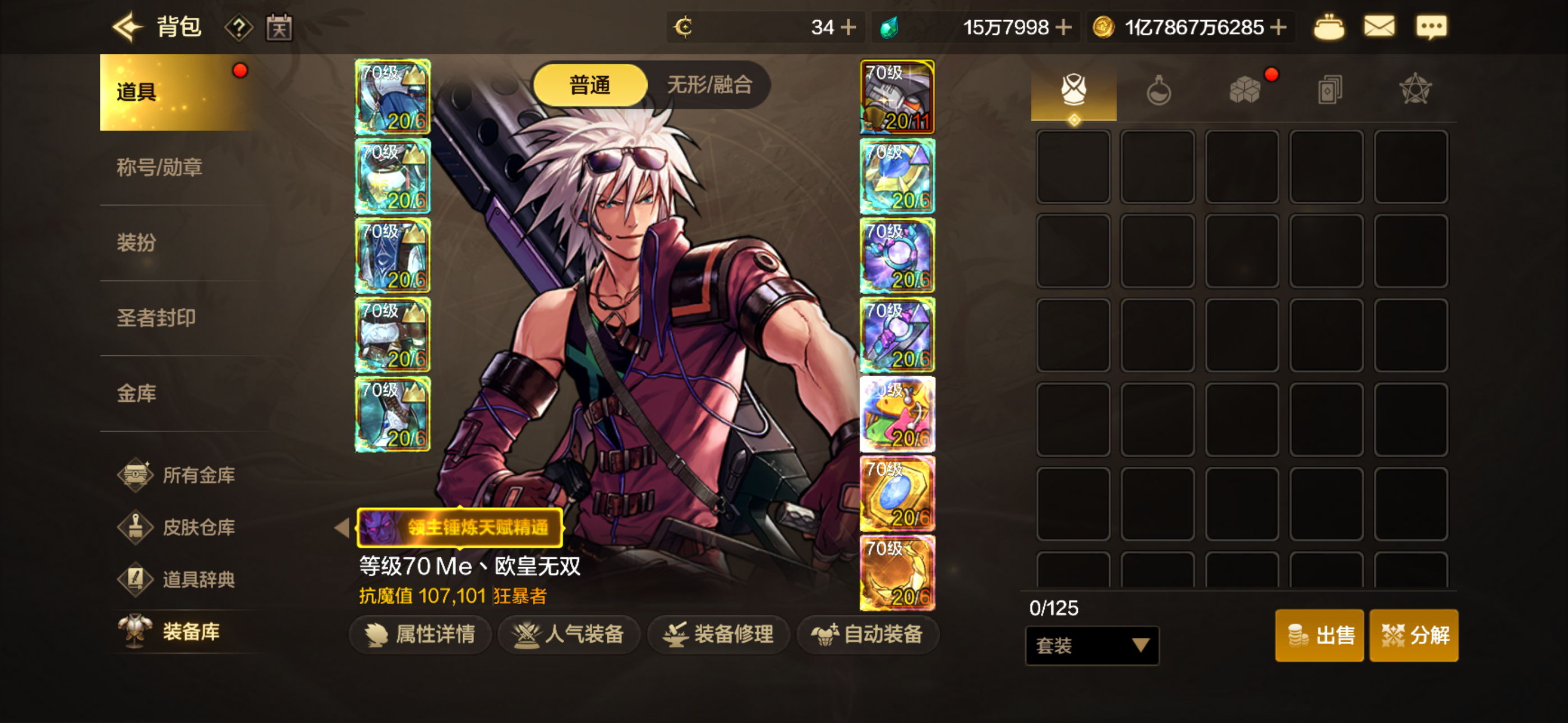The width and height of the screenshot is (1568, 723).
Task: Open the help question mark icon
Action: click(x=238, y=27)
